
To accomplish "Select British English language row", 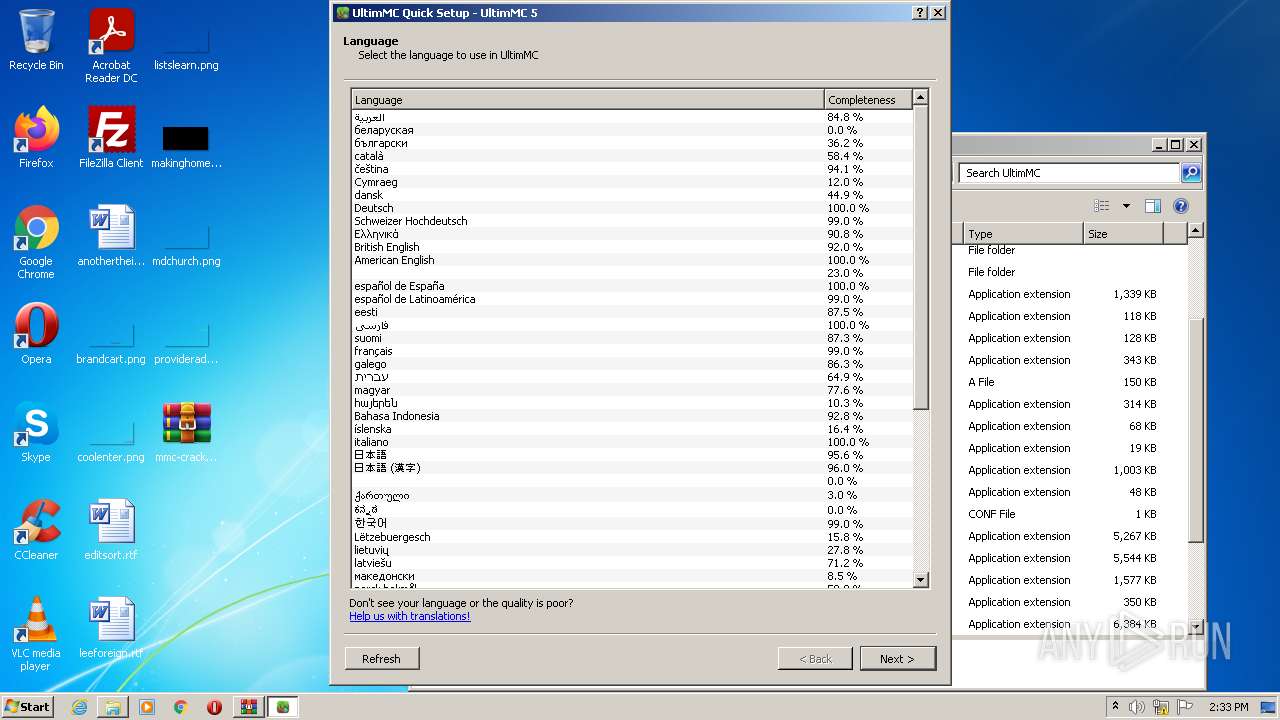I will (x=632, y=247).
